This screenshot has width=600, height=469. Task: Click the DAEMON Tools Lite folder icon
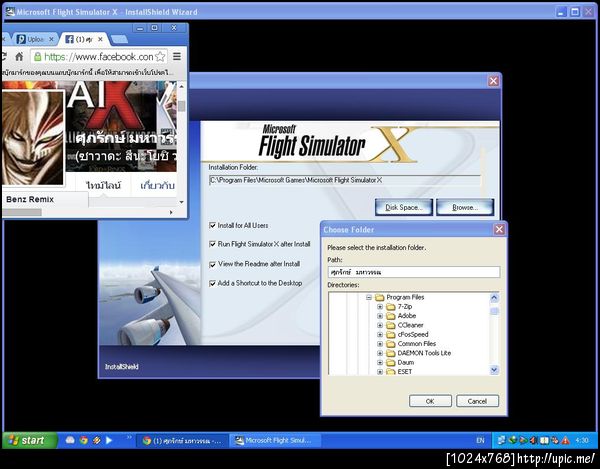390,353
